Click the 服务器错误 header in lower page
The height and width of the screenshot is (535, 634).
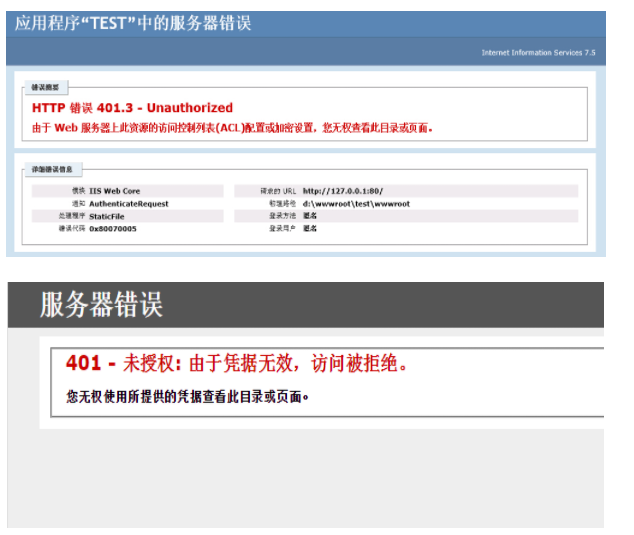(101, 305)
